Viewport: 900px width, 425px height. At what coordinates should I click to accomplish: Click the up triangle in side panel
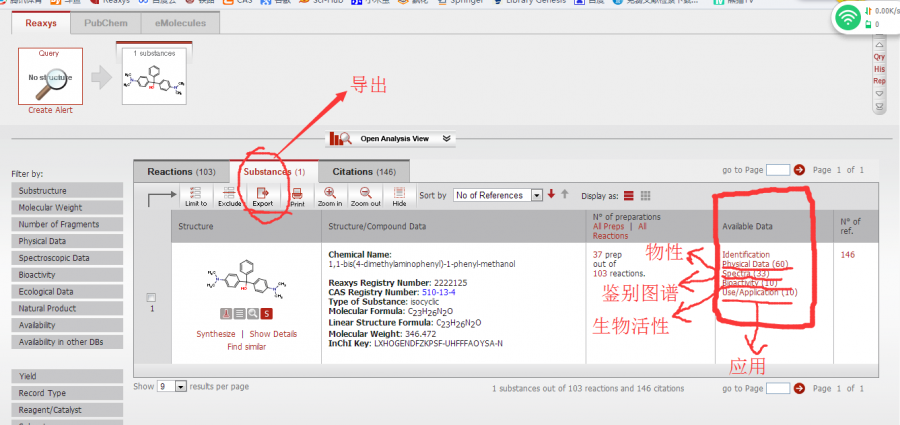pyautogui.click(x=879, y=45)
